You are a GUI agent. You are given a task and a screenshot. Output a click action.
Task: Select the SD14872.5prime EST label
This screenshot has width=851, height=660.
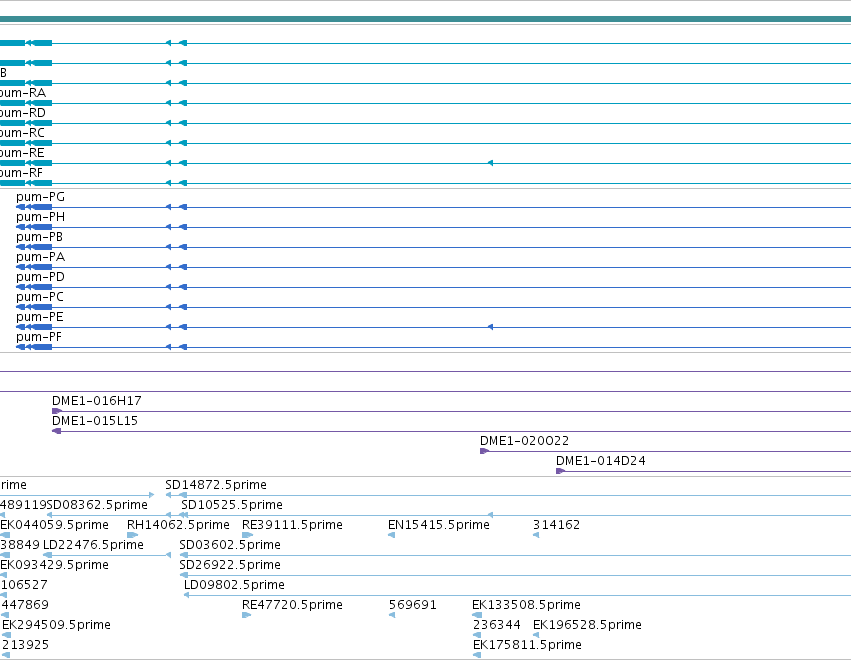coord(216,485)
